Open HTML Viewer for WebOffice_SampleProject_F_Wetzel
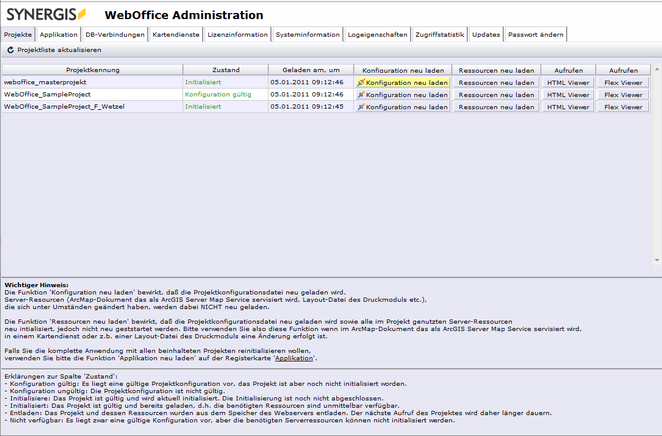The image size is (662, 436). click(x=568, y=106)
